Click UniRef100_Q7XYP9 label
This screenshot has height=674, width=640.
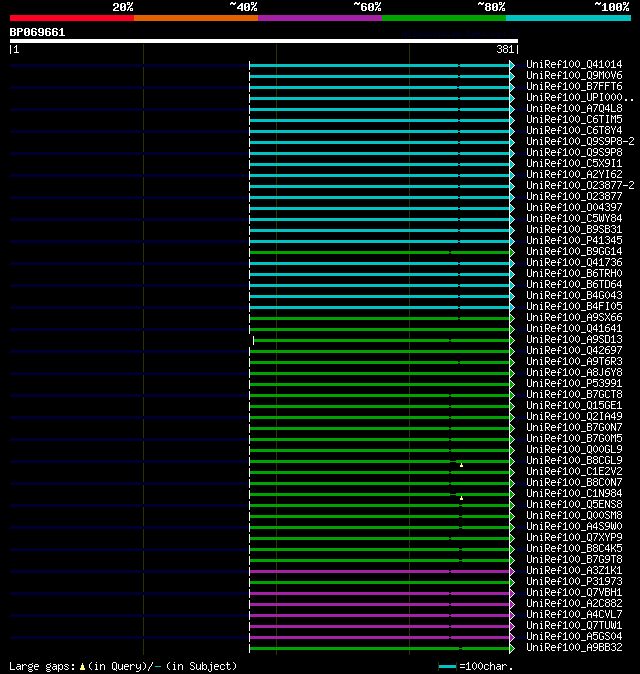[x=574, y=538]
